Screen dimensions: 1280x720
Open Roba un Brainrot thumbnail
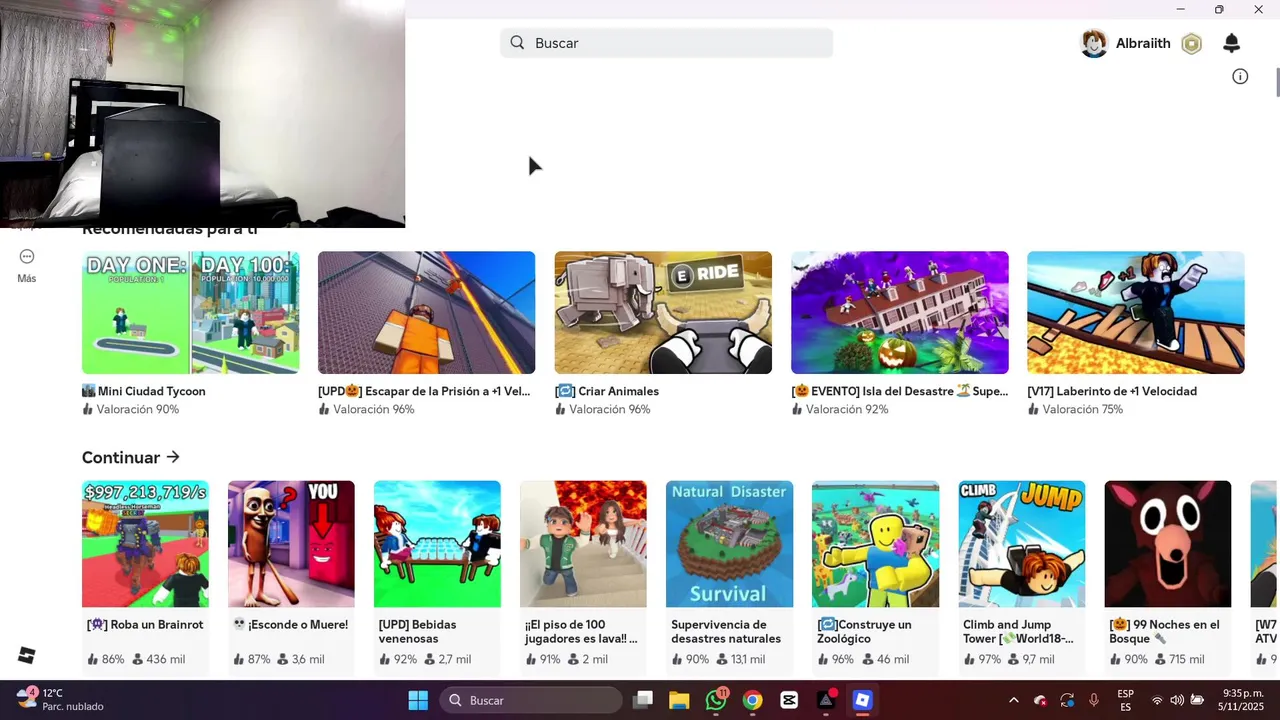tap(145, 544)
